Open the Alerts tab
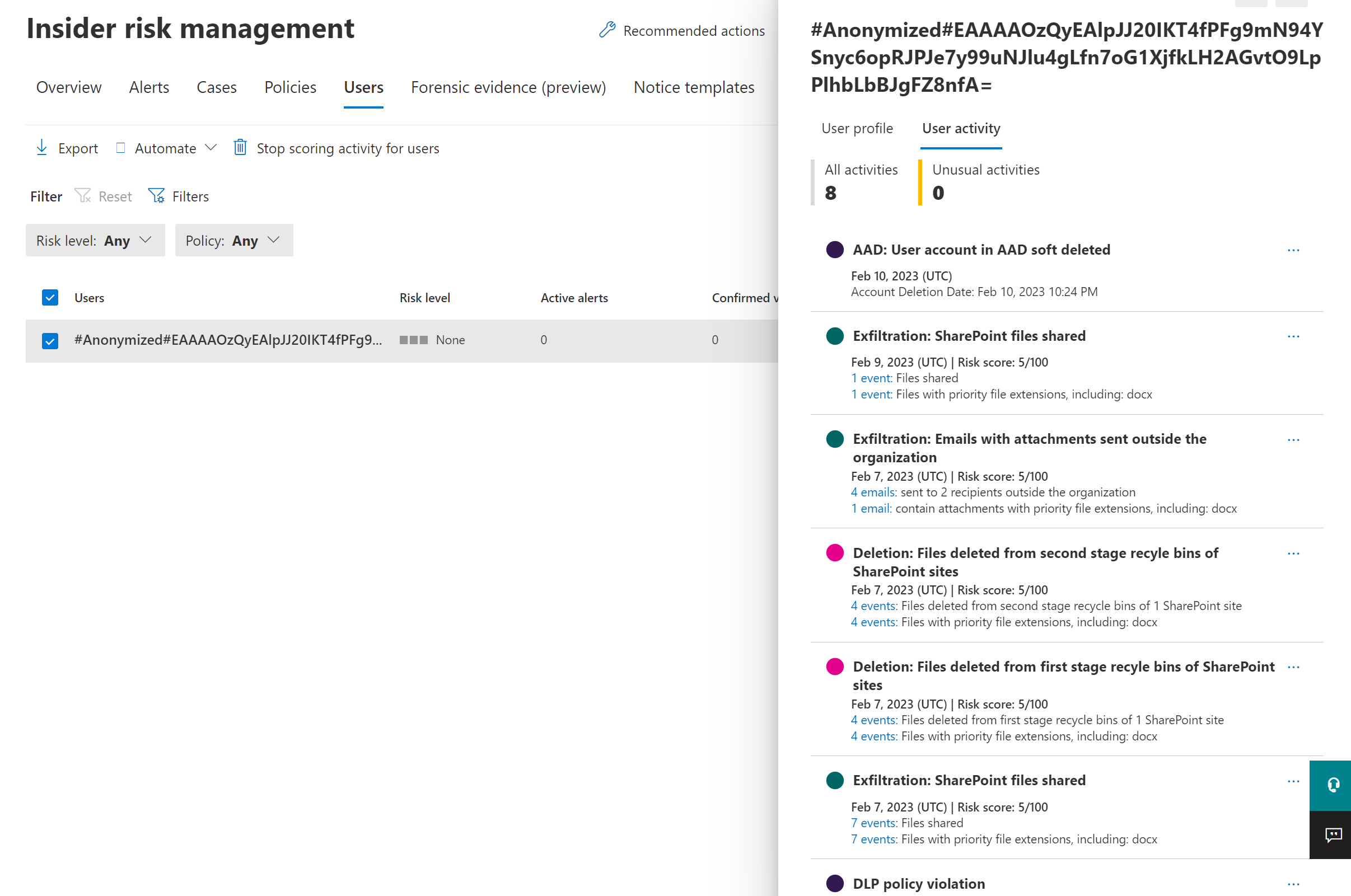This screenshot has width=1351, height=896. (148, 87)
